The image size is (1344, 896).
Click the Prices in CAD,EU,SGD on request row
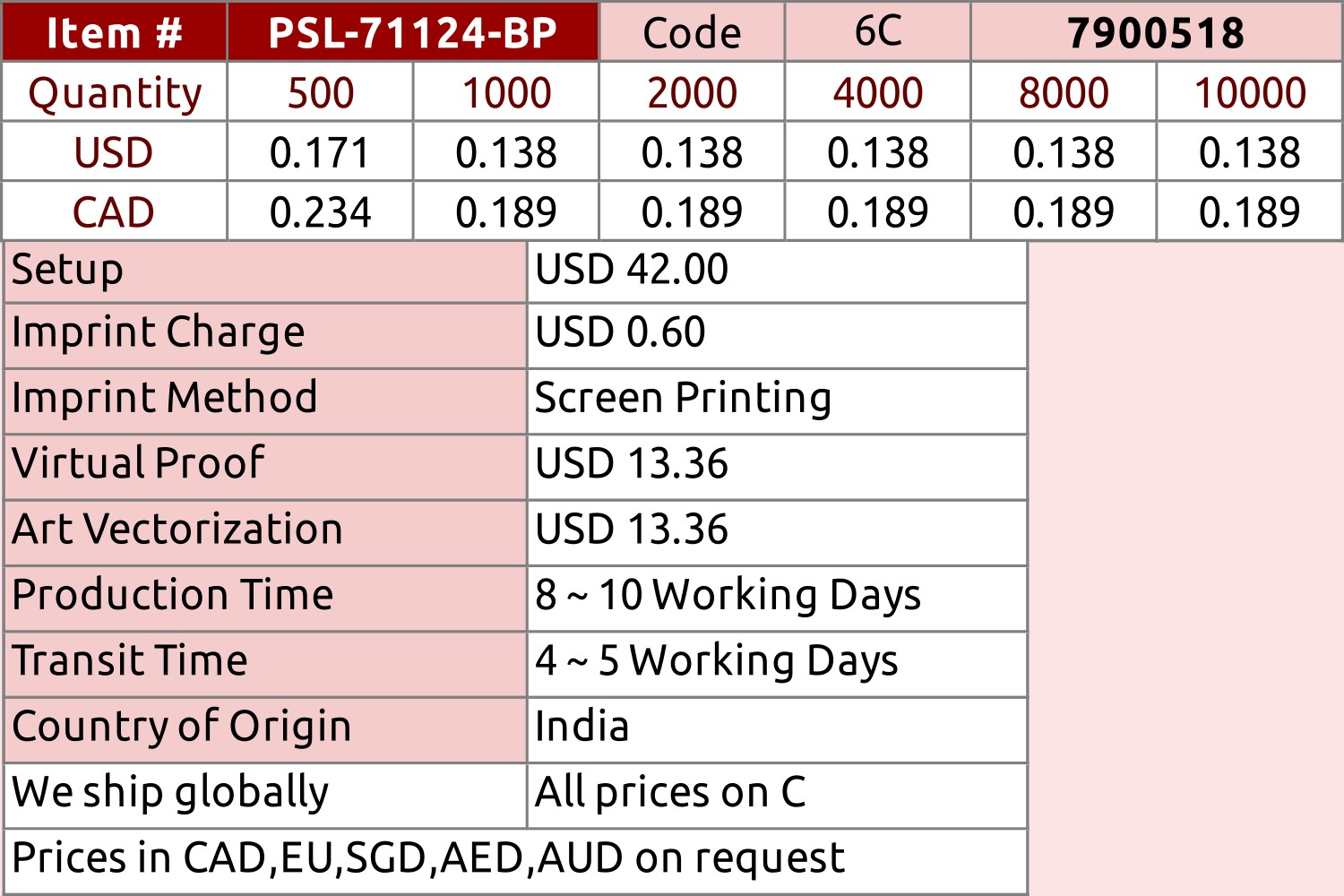pos(515,861)
